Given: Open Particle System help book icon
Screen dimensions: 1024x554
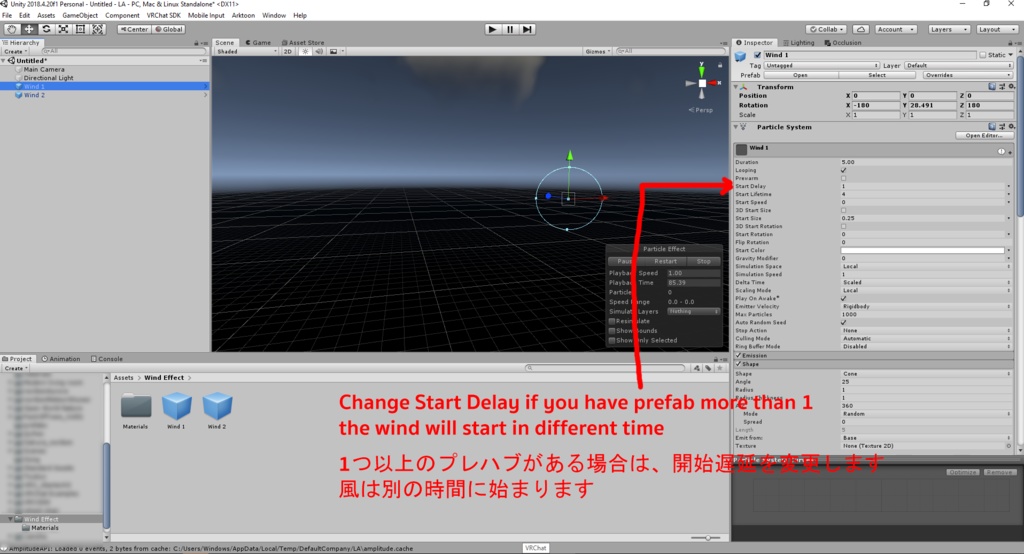Looking at the screenshot, I should pos(992,127).
